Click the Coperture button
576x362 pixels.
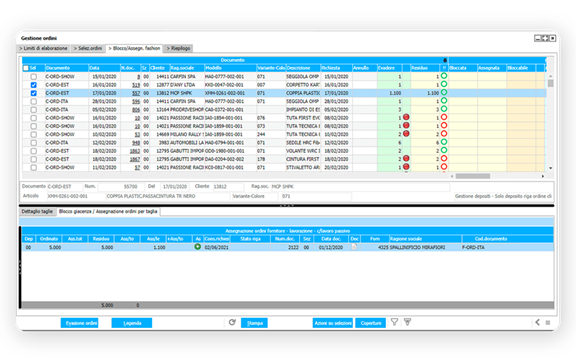pos(371,323)
